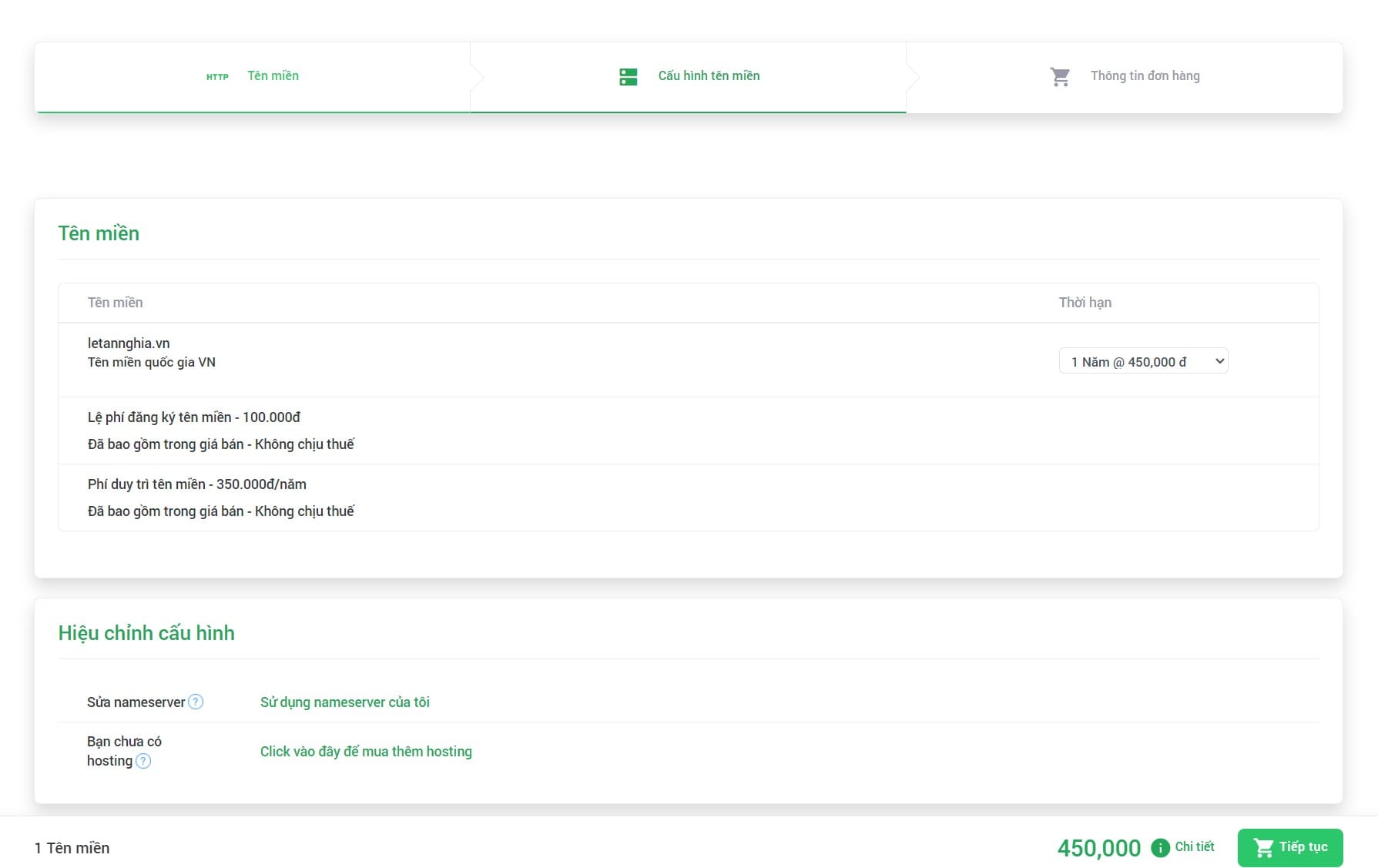
Task: Open the 1 Năm @ 450,000 đ dropdown
Action: click(1143, 361)
